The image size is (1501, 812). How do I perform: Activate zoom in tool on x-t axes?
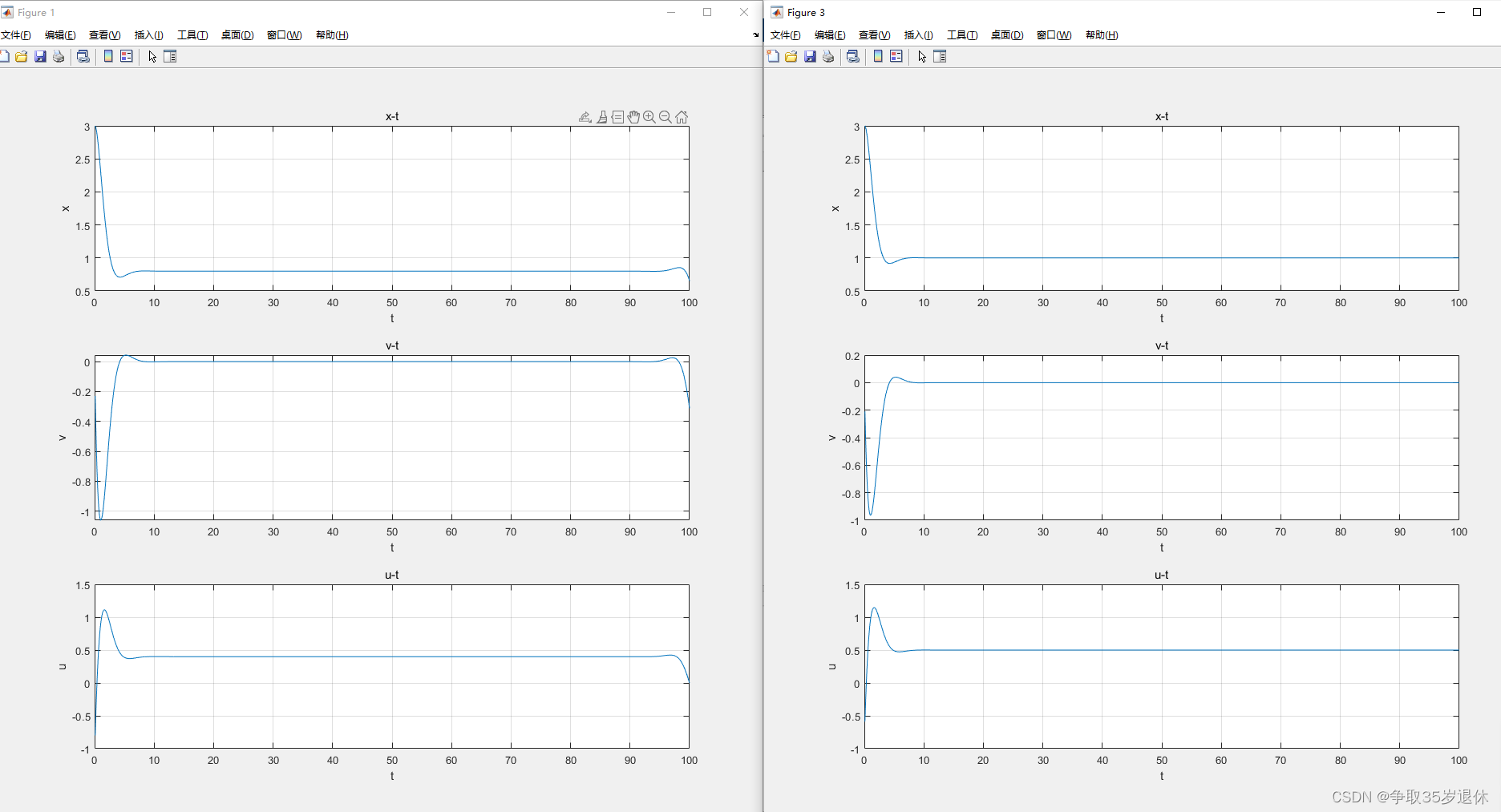tap(649, 117)
